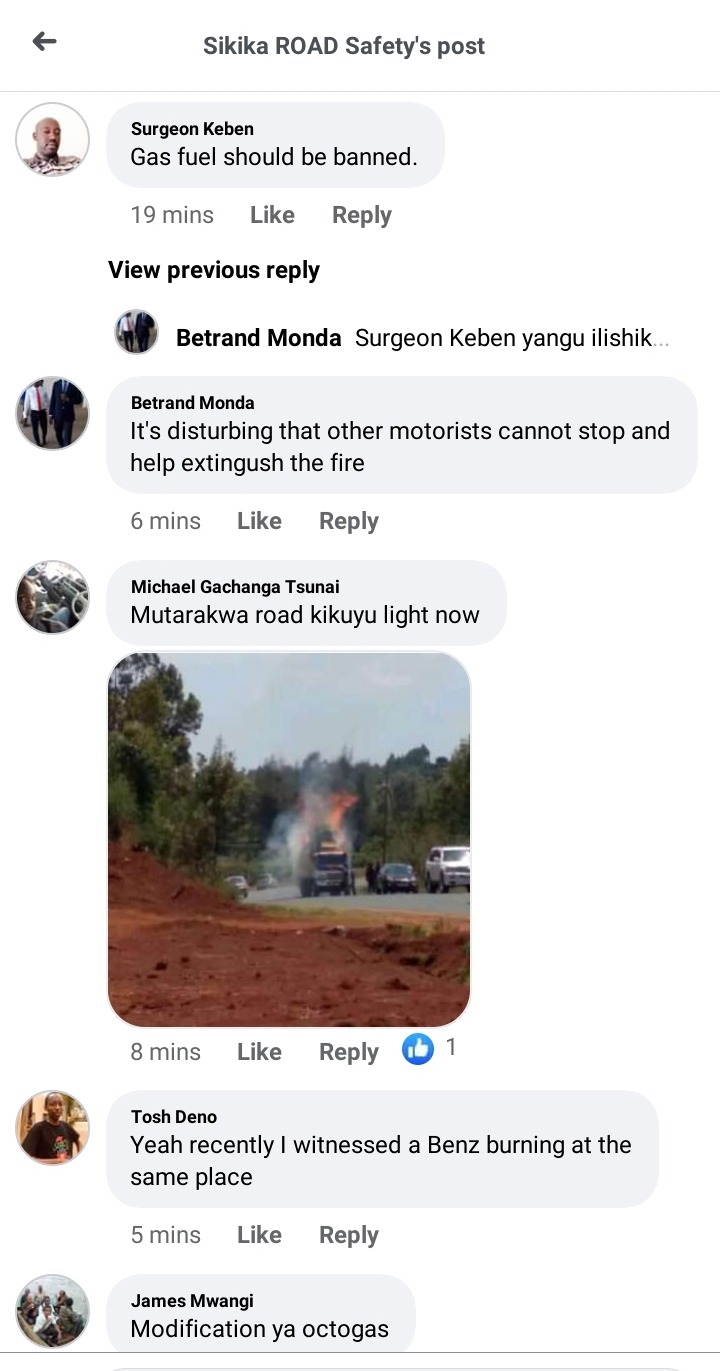Tap the blue like reaction icon
The image size is (720, 1371).
coord(418,1049)
